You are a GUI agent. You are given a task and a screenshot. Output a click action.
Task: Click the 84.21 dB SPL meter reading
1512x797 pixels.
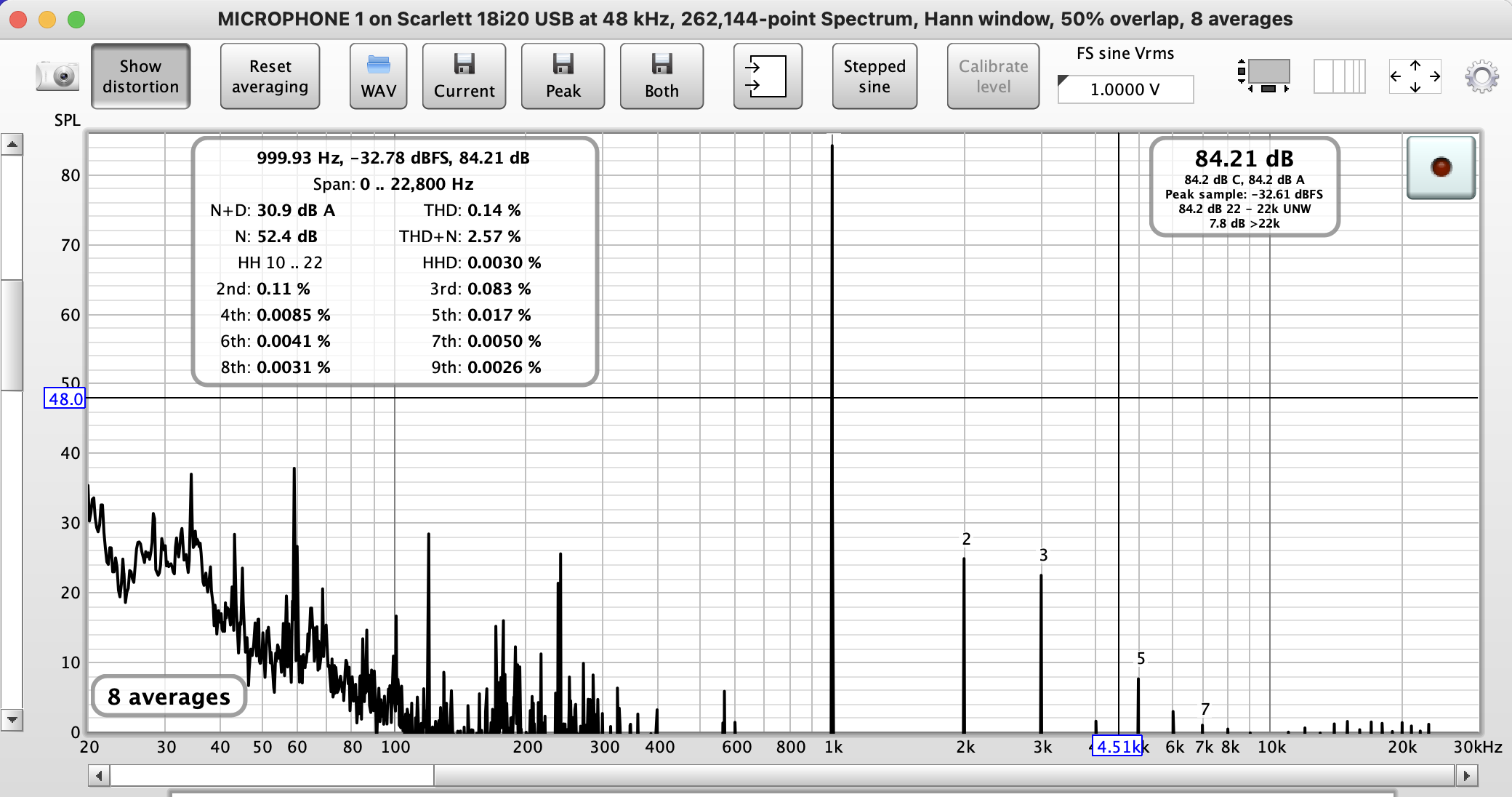pyautogui.click(x=1244, y=159)
